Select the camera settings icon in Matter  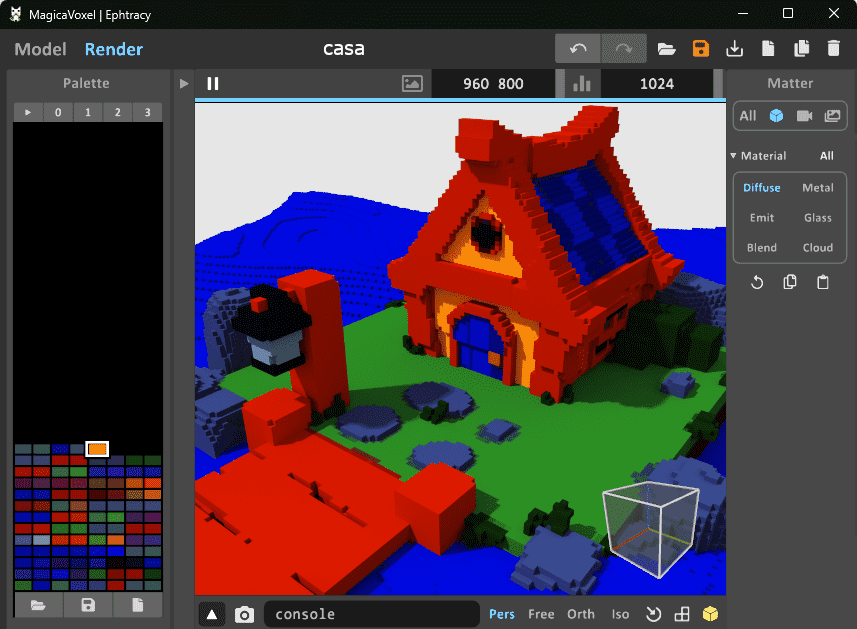point(804,116)
